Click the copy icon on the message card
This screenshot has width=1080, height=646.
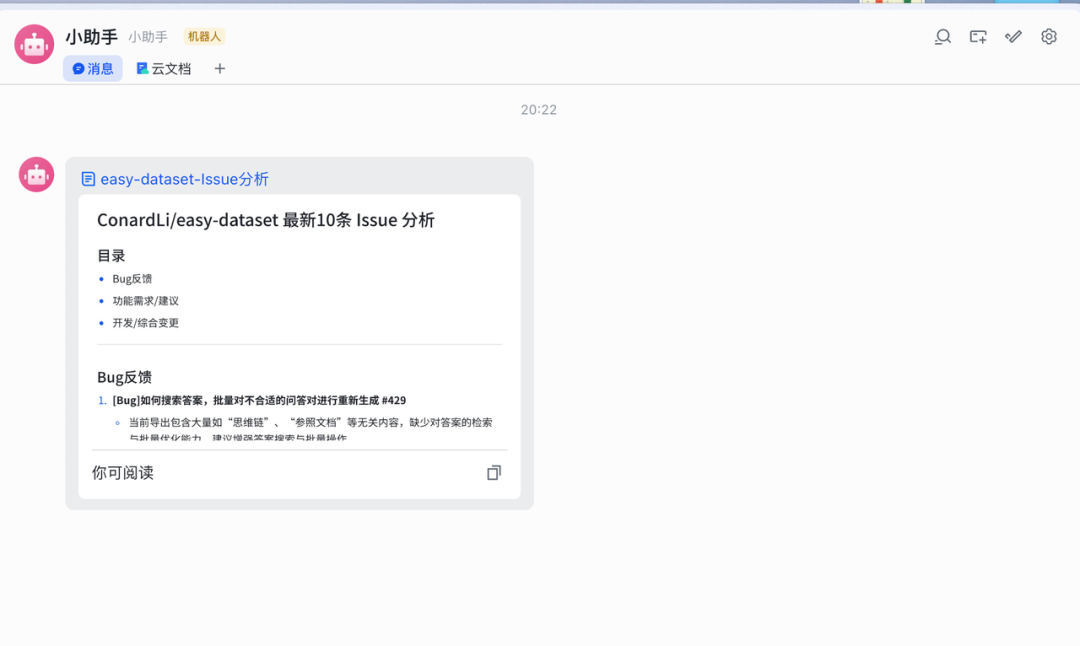(x=493, y=472)
